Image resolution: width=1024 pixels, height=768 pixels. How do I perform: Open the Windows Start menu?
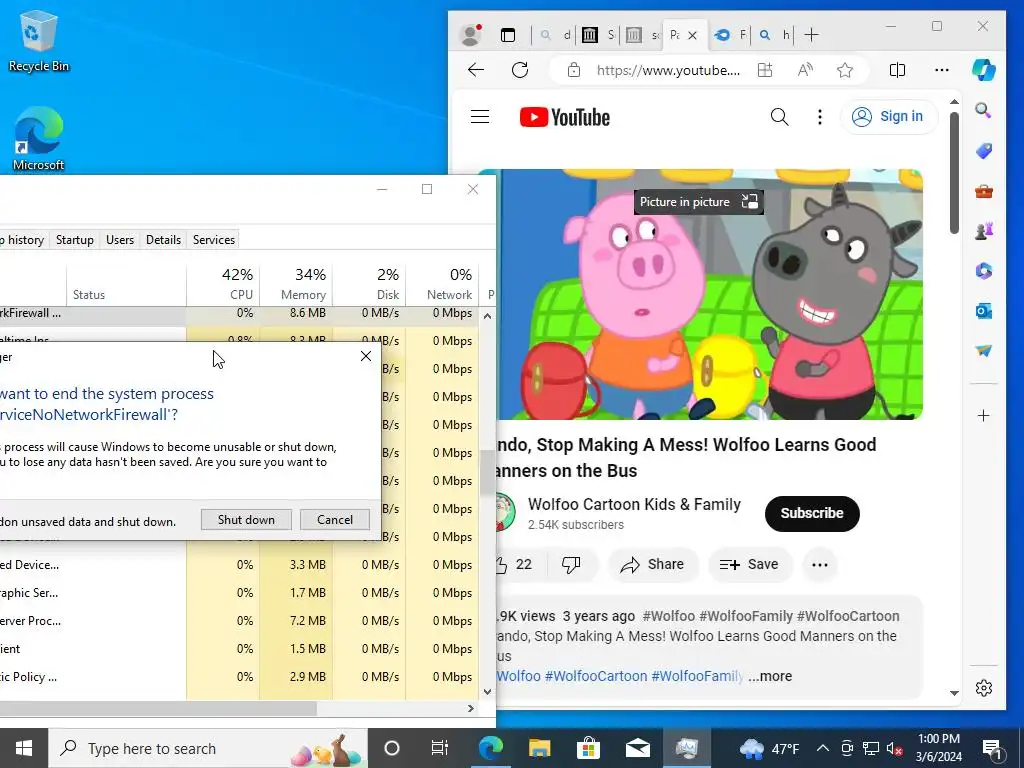click(x=24, y=748)
